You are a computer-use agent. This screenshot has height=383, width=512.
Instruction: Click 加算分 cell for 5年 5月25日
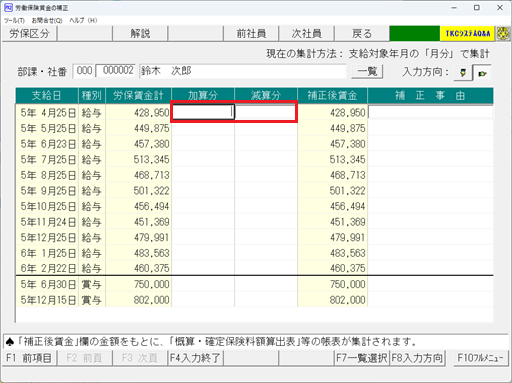click(x=203, y=128)
